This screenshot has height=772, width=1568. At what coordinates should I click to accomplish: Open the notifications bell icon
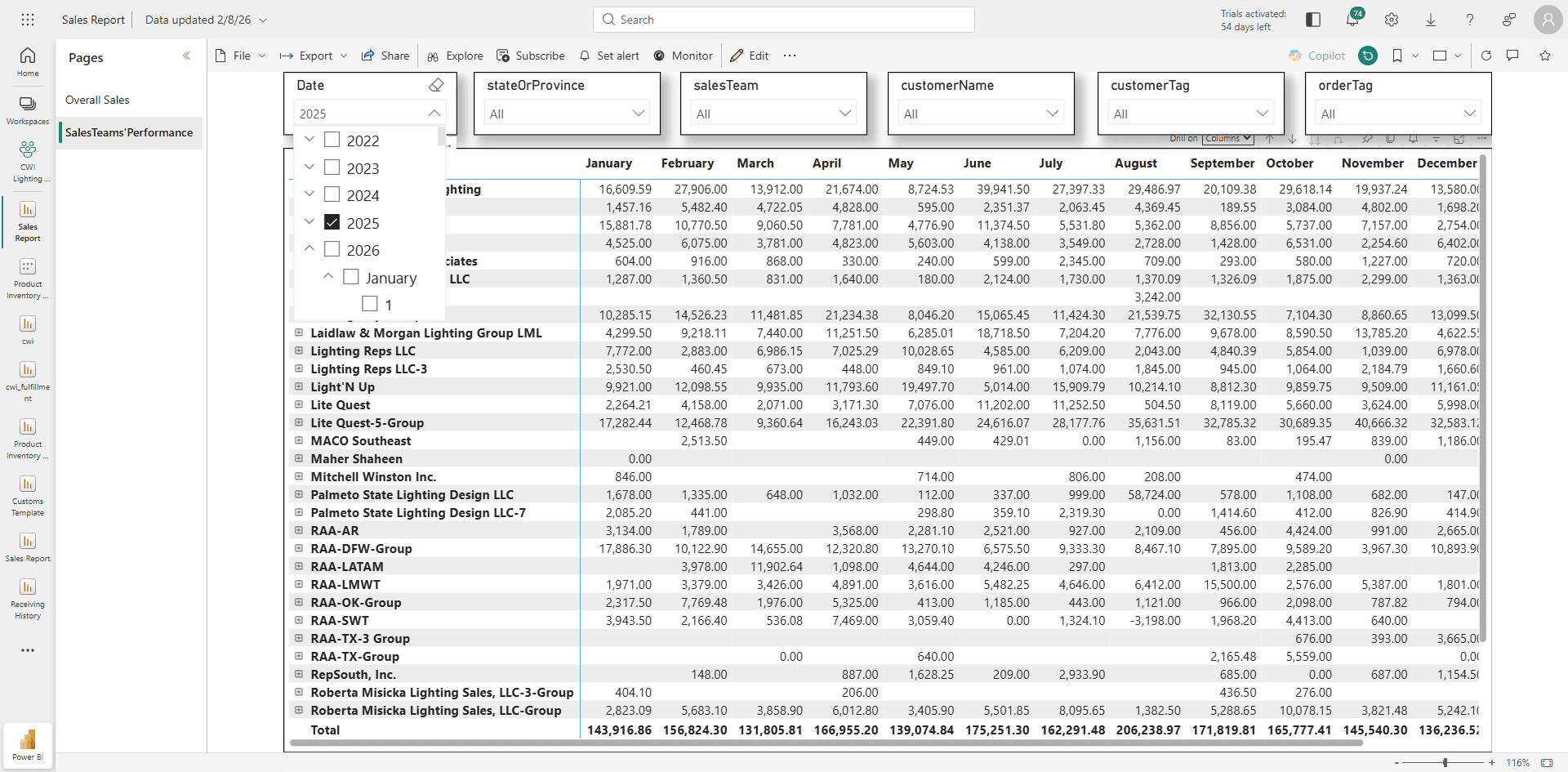(x=1352, y=20)
